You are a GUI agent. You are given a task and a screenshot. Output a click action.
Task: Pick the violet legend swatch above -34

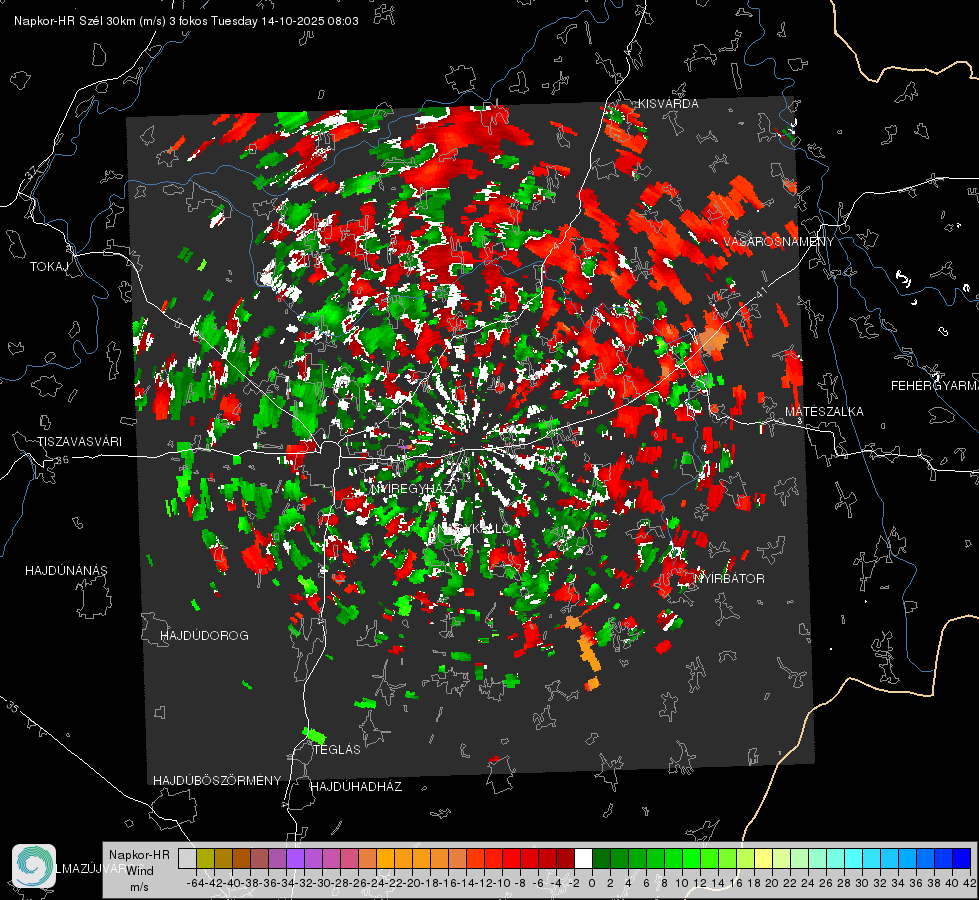point(295,859)
